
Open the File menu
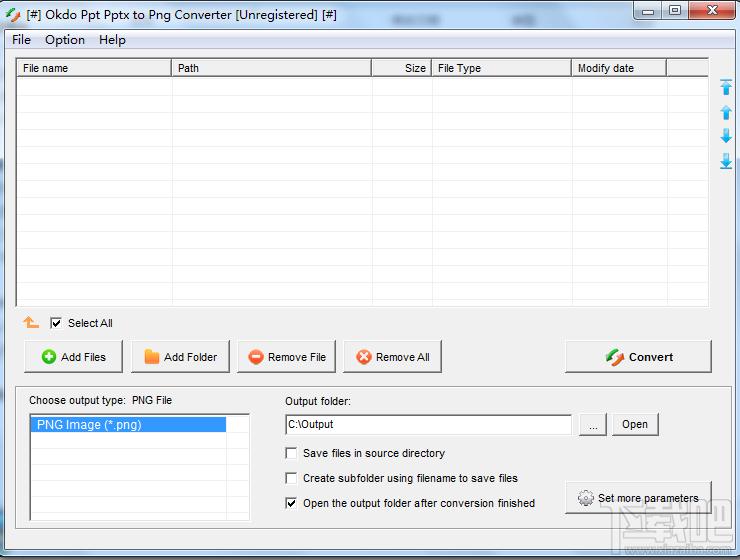(21, 40)
